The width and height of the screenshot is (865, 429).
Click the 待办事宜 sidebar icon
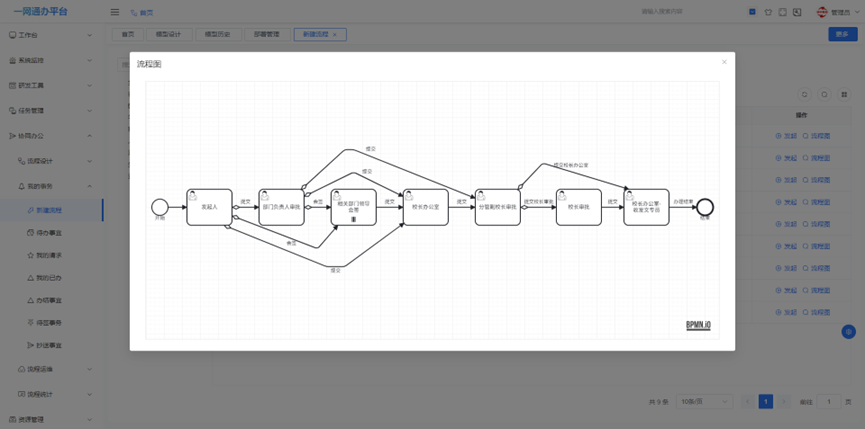pos(31,233)
